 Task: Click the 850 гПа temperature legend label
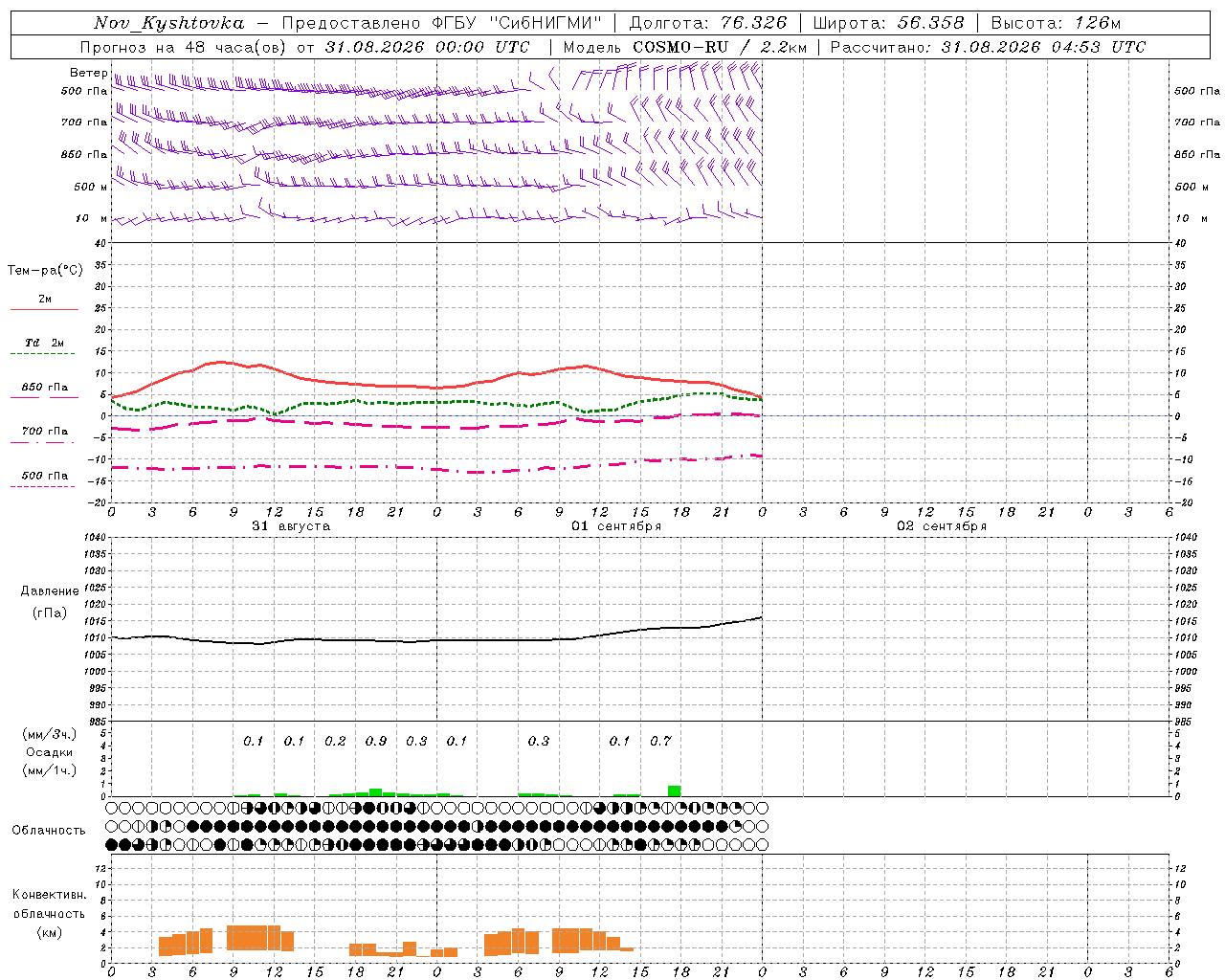(45, 388)
